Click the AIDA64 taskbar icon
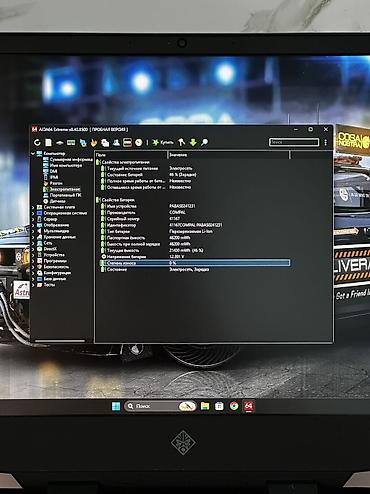370x494 pixels. (249, 406)
